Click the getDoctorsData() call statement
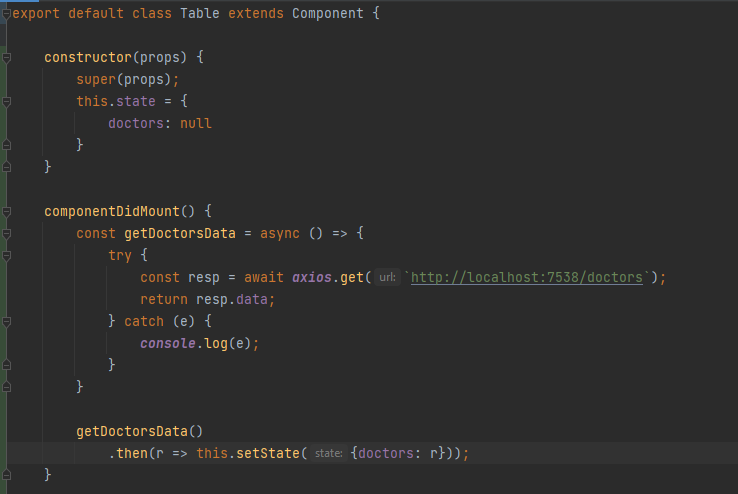 (139, 431)
